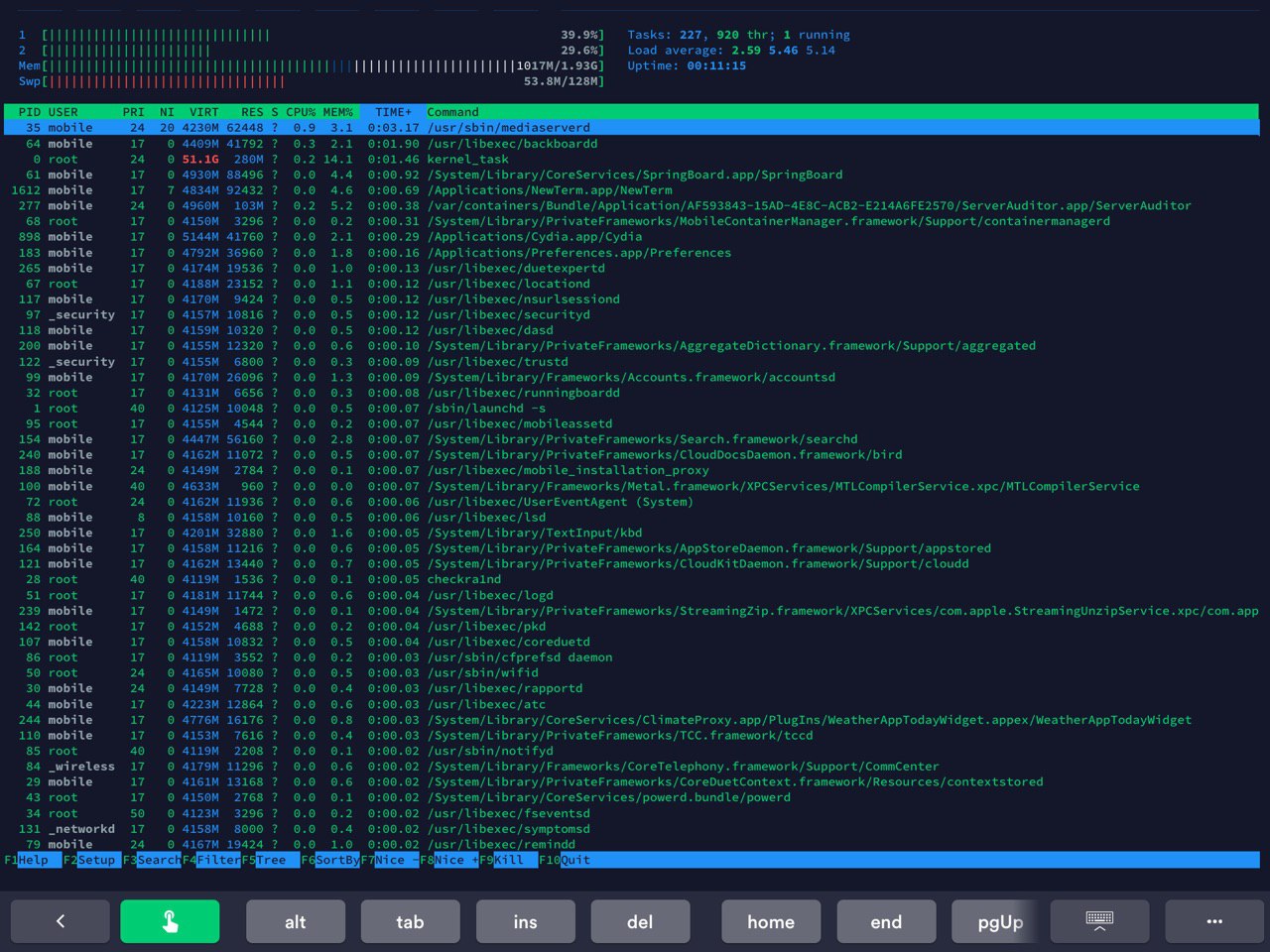
Task: Open F1 Help in htop
Action: coord(33,860)
